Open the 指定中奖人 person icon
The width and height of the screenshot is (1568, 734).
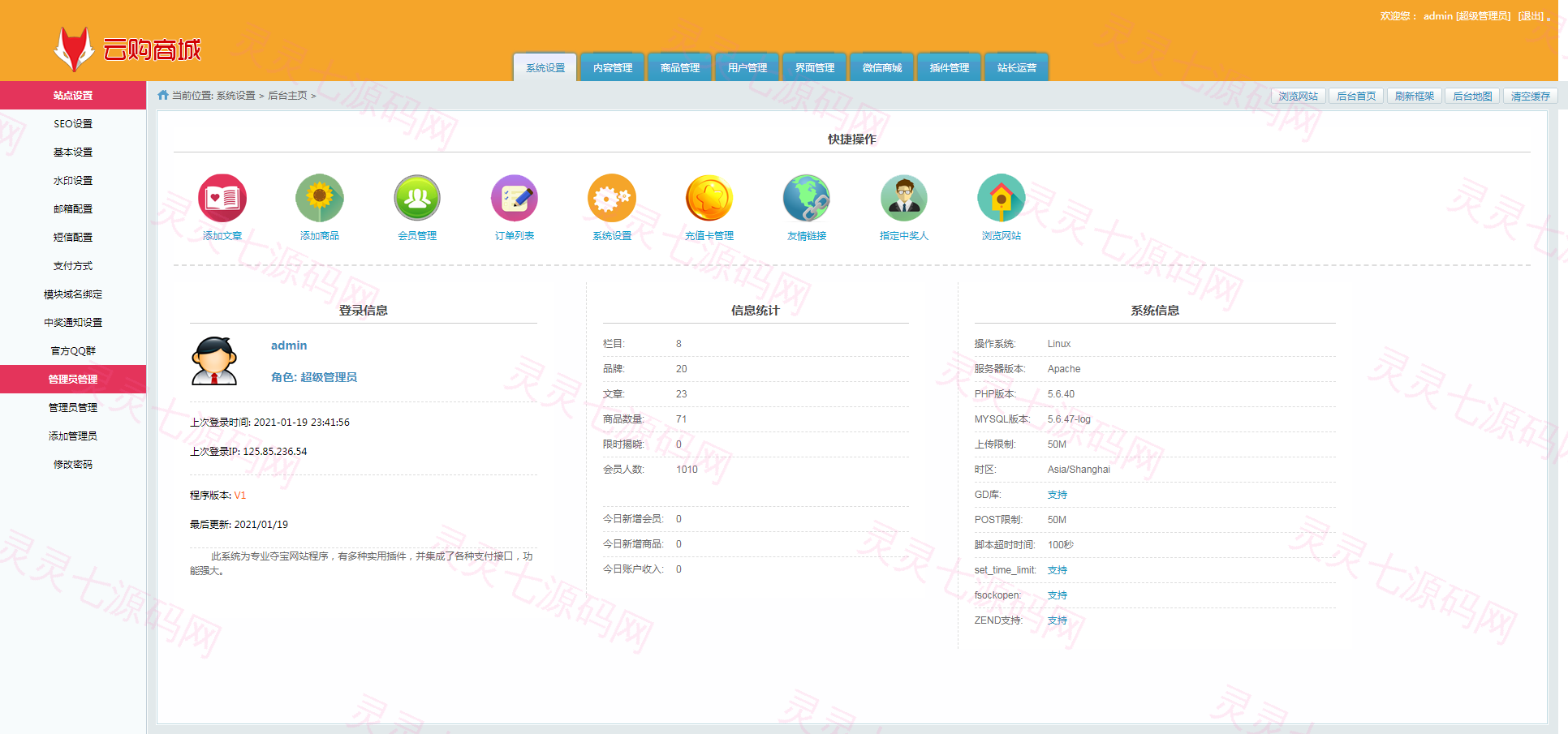click(904, 198)
